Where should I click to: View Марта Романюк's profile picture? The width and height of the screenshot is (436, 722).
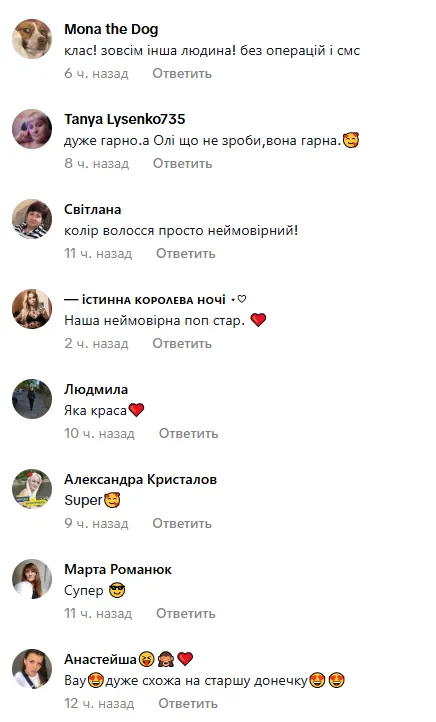32,579
